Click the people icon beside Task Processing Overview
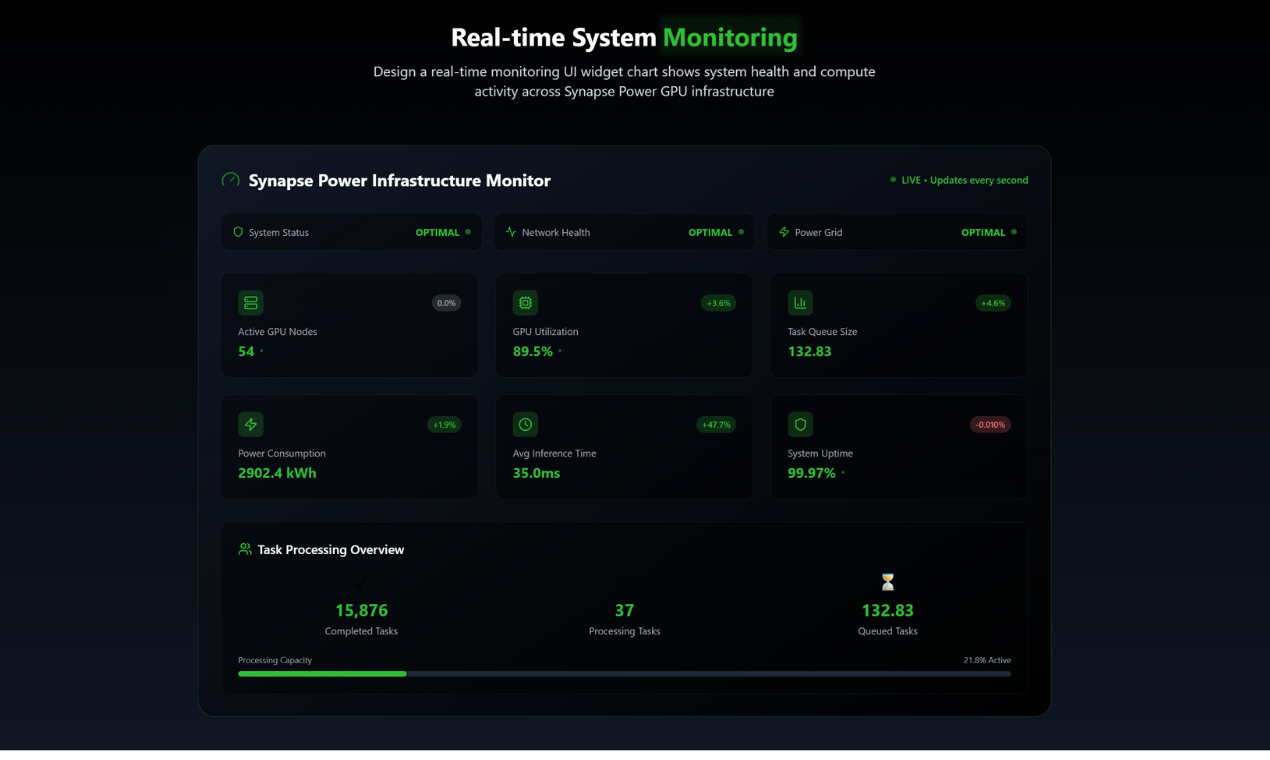This screenshot has width=1270, height=760. 245,549
